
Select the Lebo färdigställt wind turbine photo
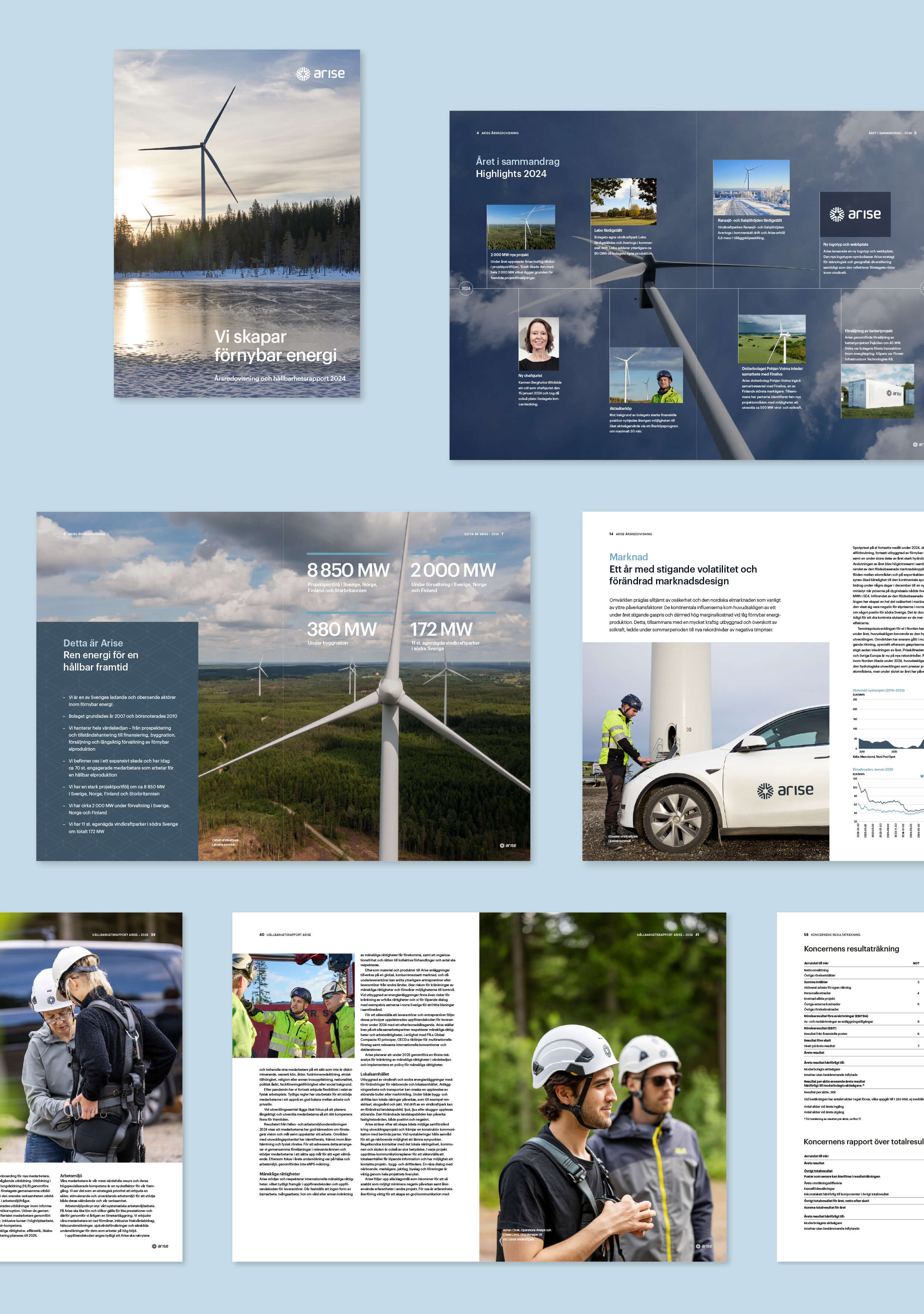(x=623, y=201)
